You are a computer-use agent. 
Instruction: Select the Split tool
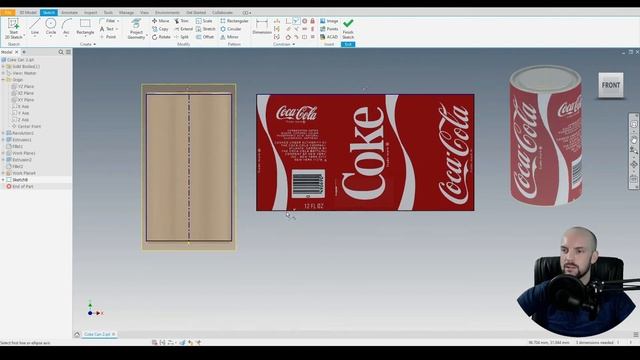181,37
